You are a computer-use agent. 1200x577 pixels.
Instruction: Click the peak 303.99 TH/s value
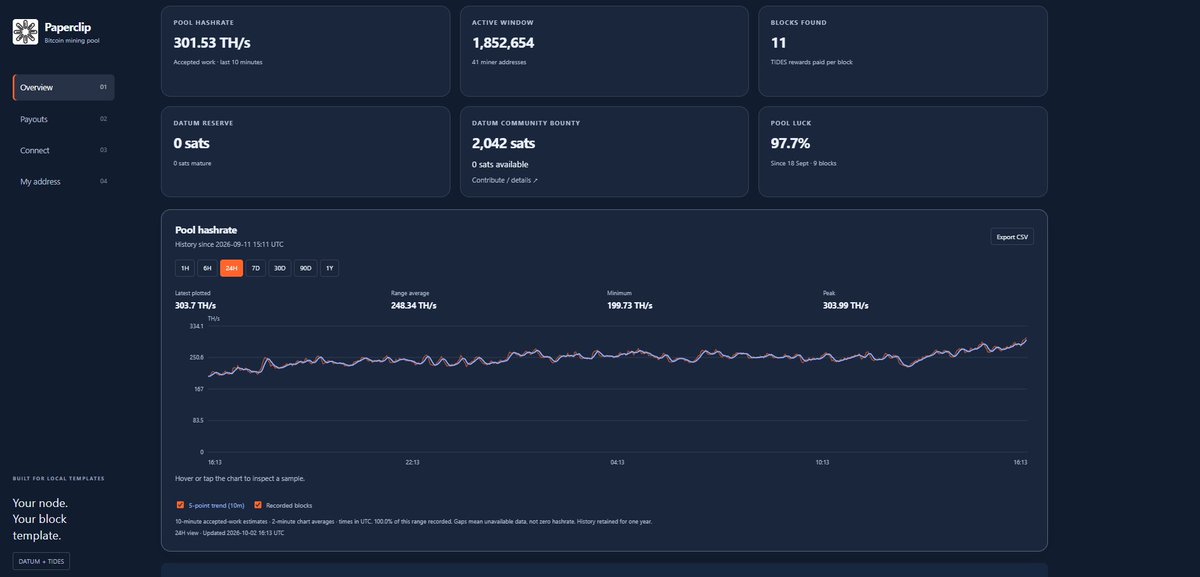(845, 305)
